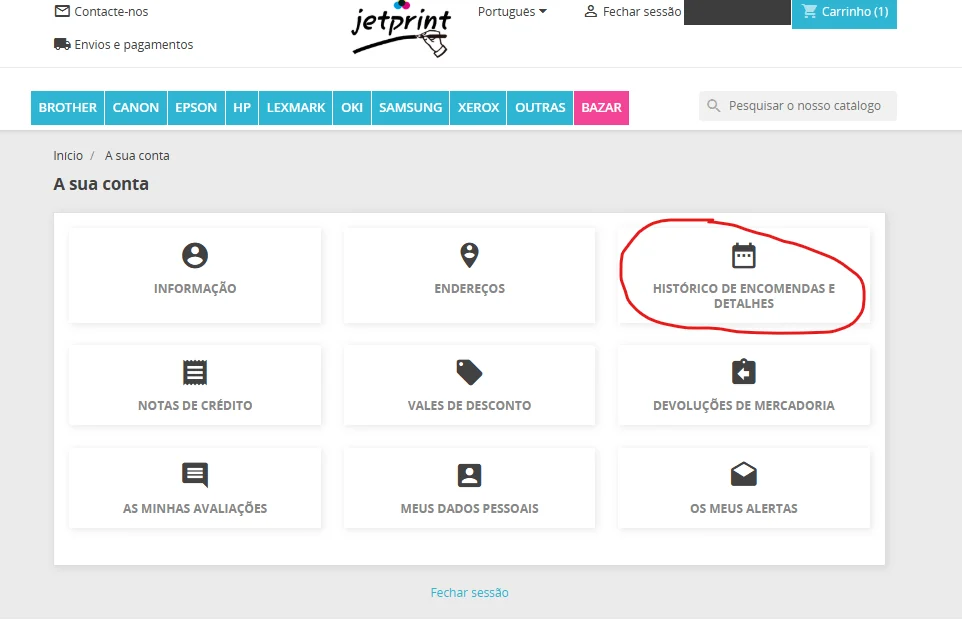Viewport: 962px width, 641px height.
Task: Open the pink BAZAR category
Action: coord(601,108)
